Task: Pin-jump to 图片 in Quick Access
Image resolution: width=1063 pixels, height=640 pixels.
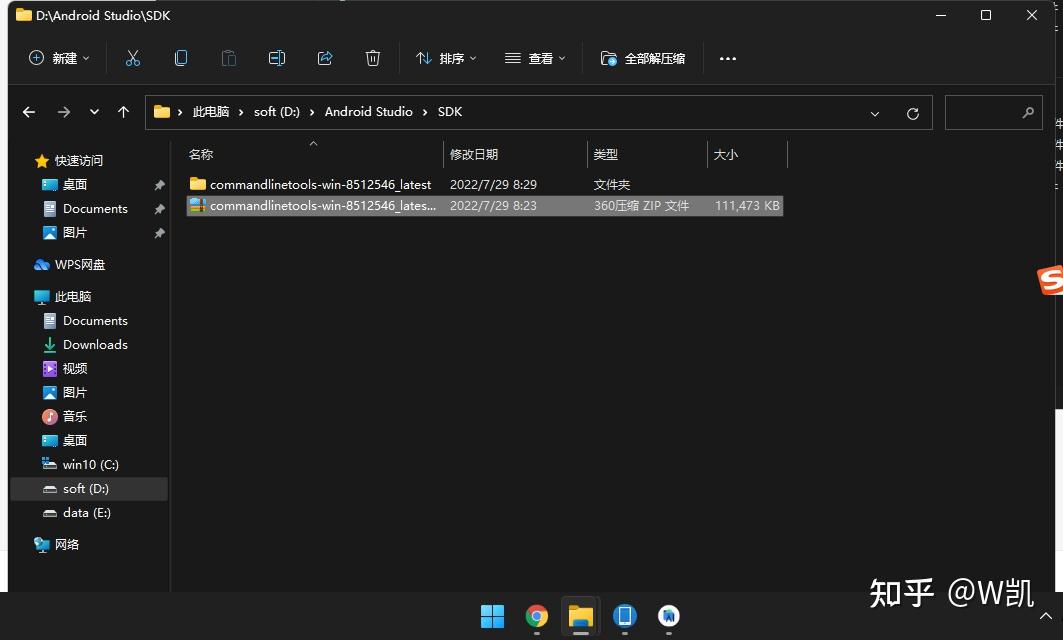Action: [x=76, y=232]
